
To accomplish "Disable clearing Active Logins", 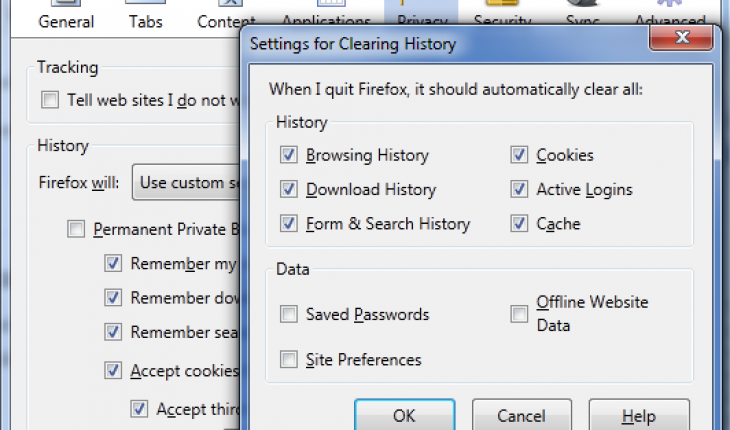I will pyautogui.click(x=519, y=189).
